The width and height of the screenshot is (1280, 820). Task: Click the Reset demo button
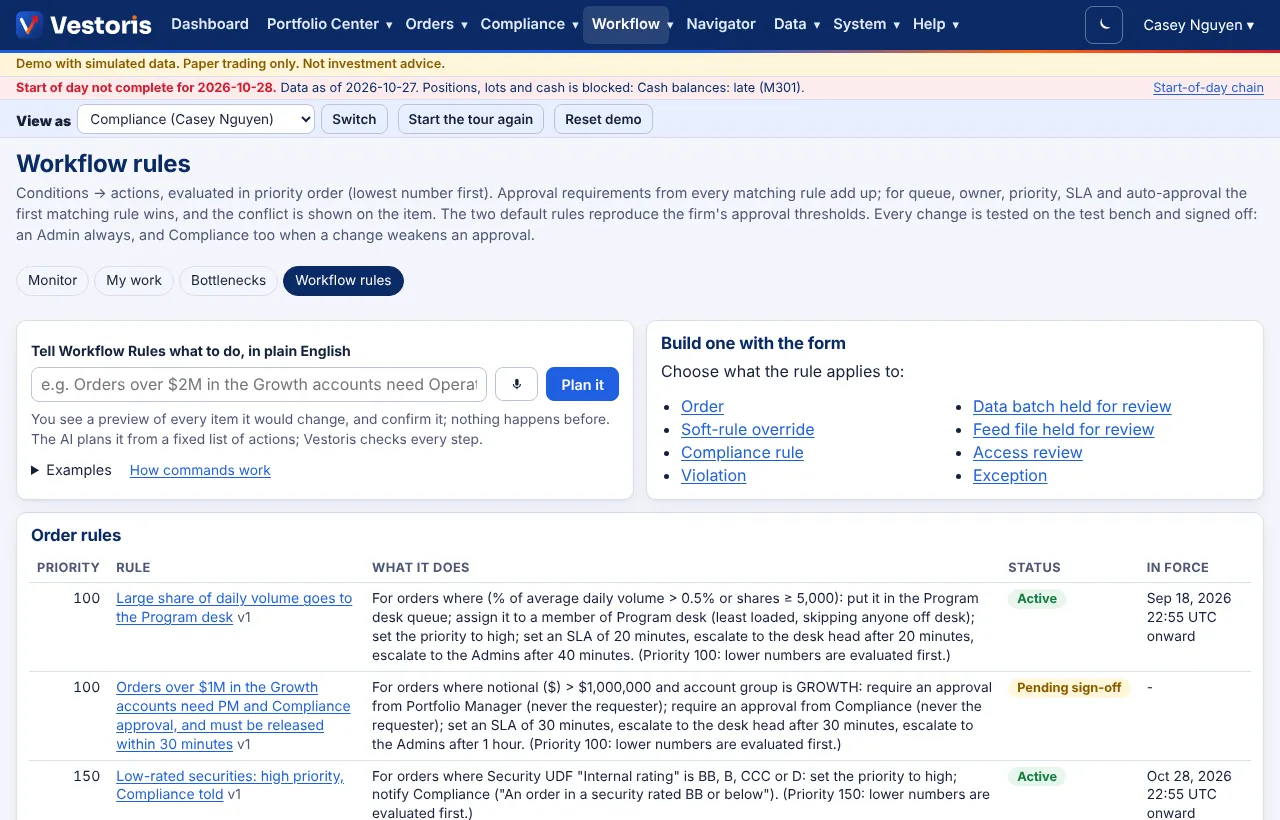tap(603, 119)
